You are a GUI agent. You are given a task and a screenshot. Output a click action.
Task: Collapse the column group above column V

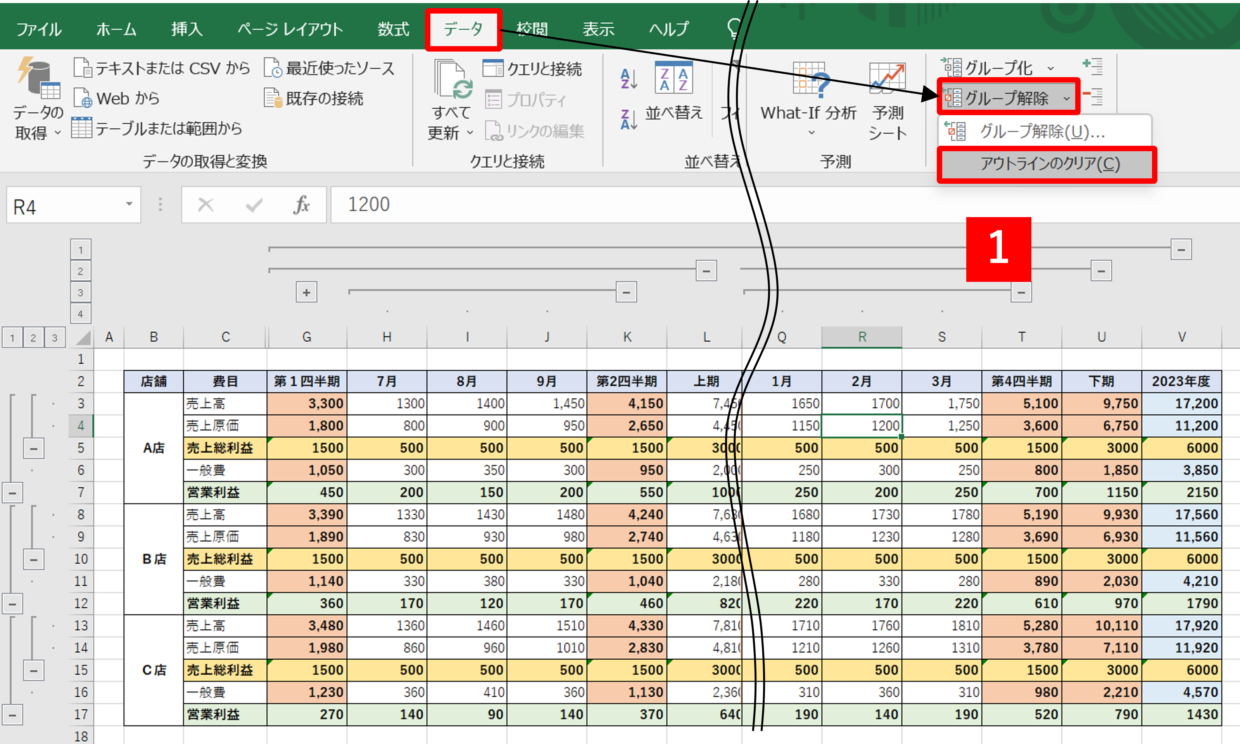click(x=1181, y=249)
